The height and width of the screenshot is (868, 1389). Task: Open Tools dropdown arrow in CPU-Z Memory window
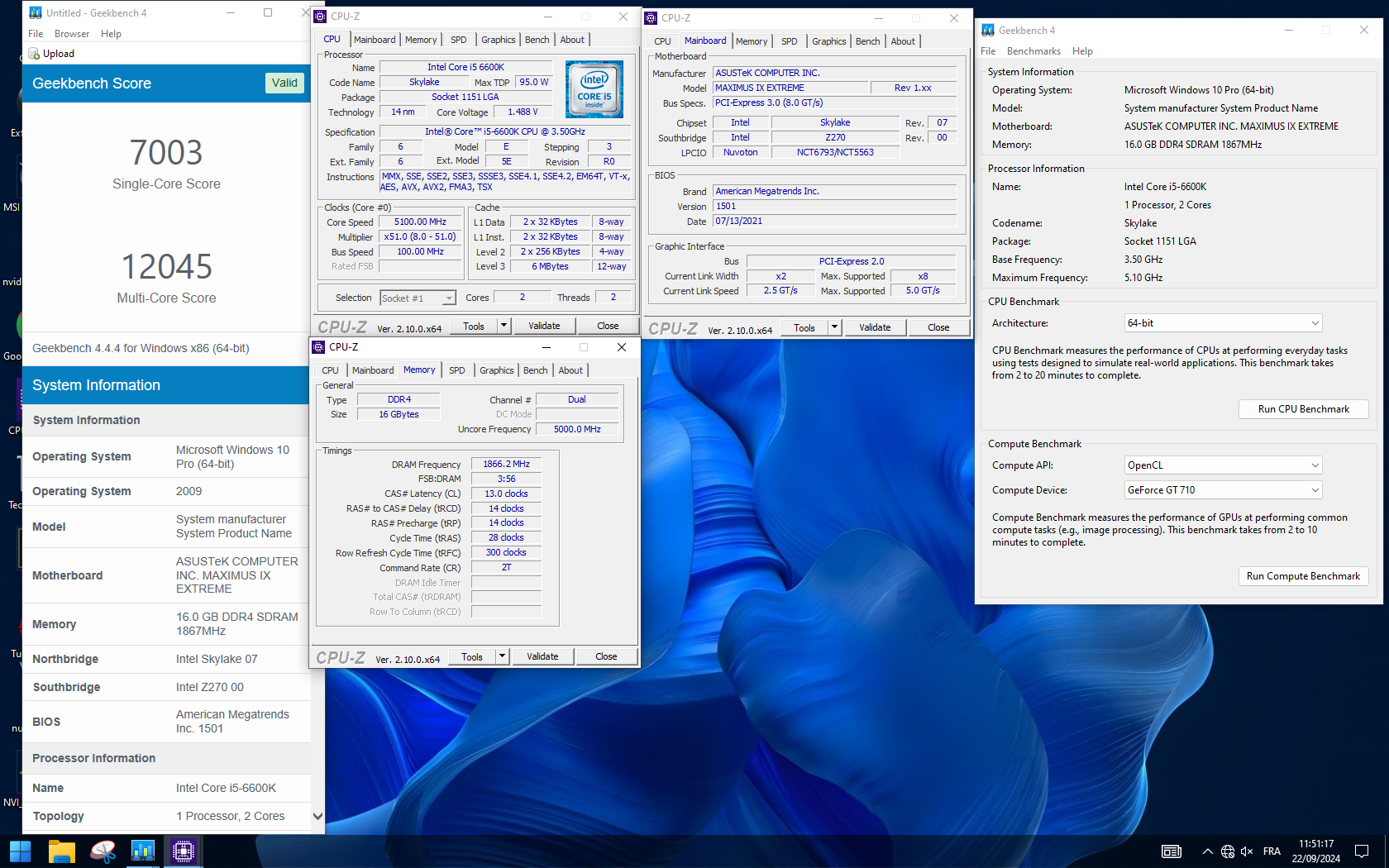point(502,656)
